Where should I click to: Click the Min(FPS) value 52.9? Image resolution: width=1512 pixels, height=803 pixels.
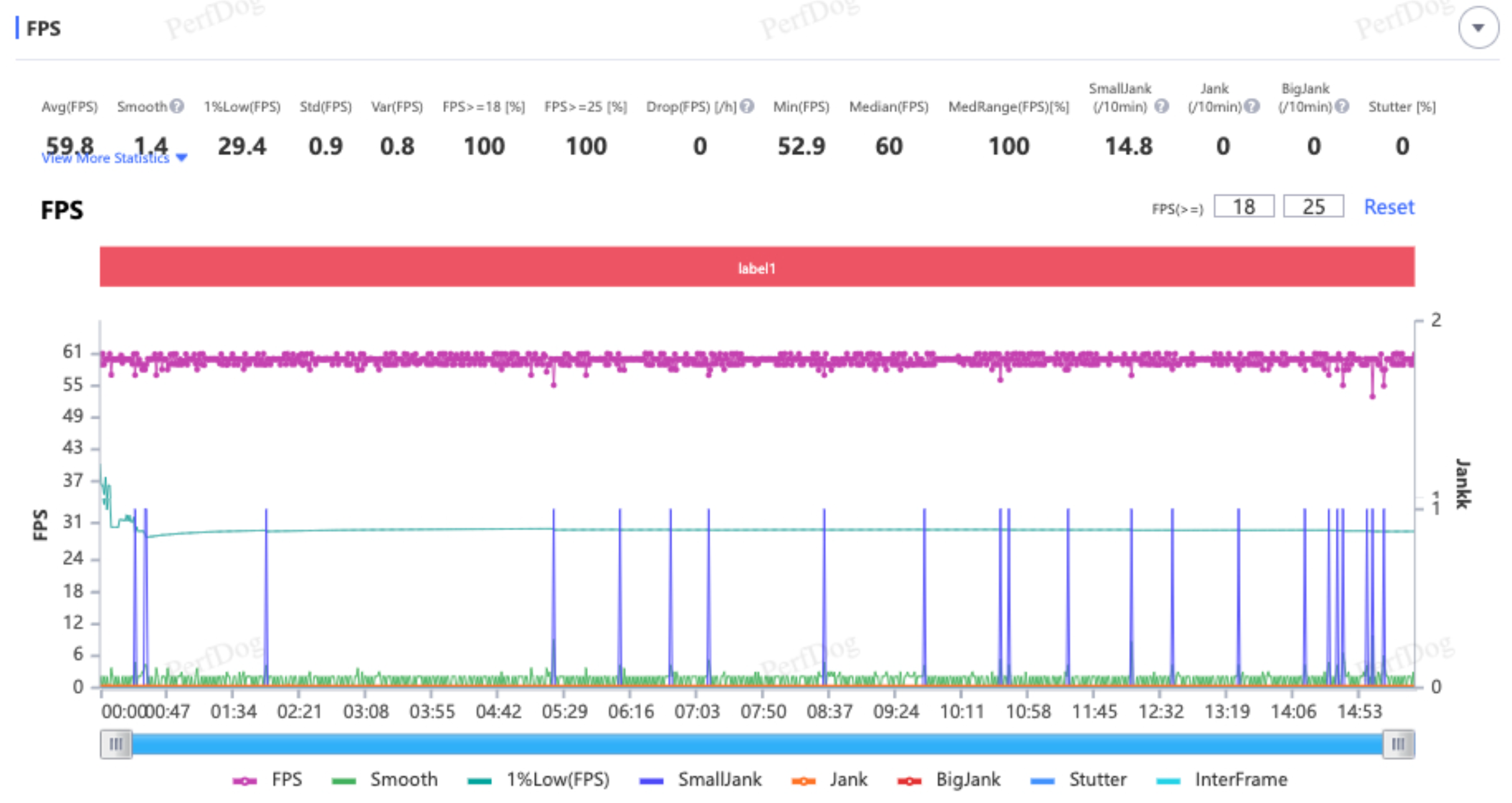pyautogui.click(x=801, y=146)
